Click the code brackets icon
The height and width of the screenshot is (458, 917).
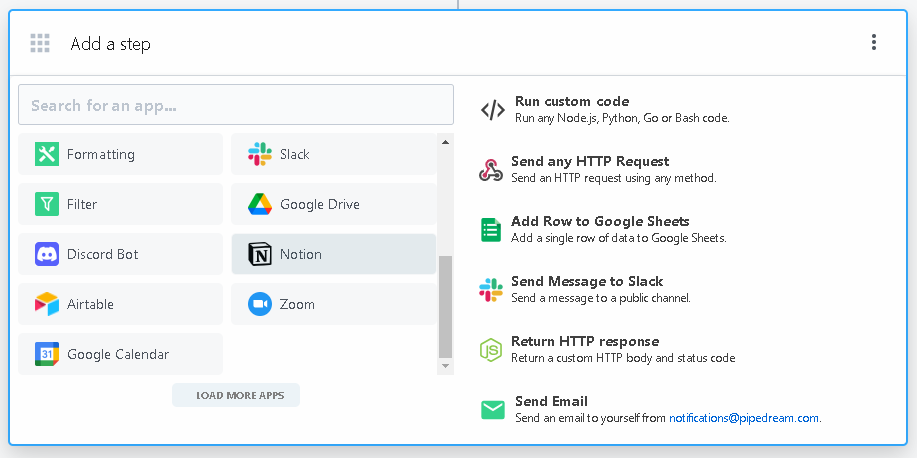pos(492,109)
